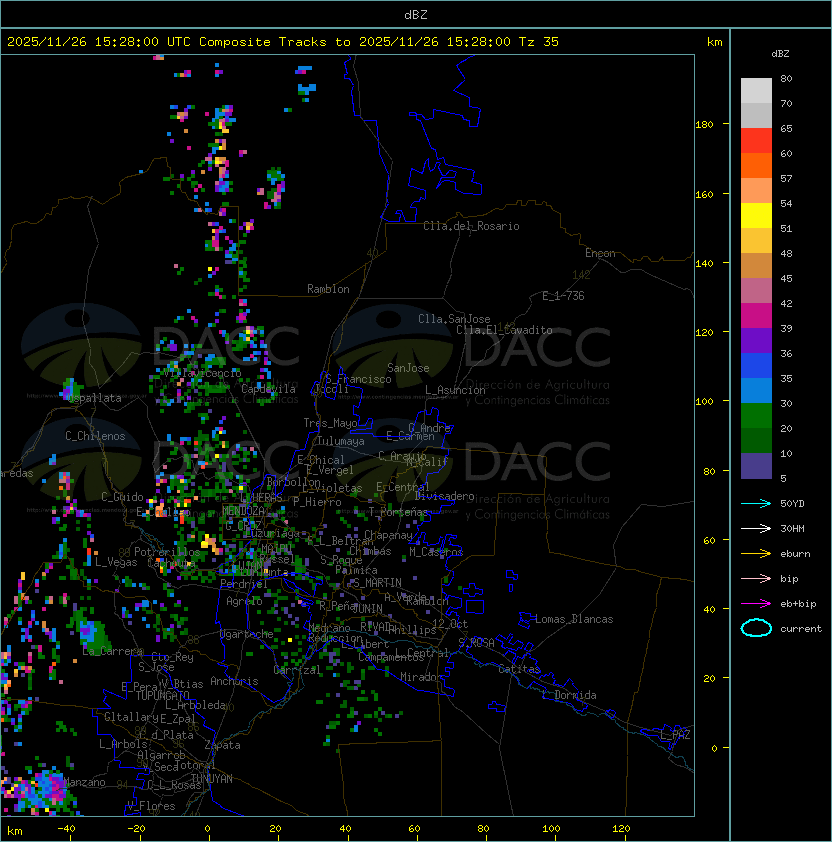Select the gray 65-70 dBZ swatch

click(x=756, y=115)
